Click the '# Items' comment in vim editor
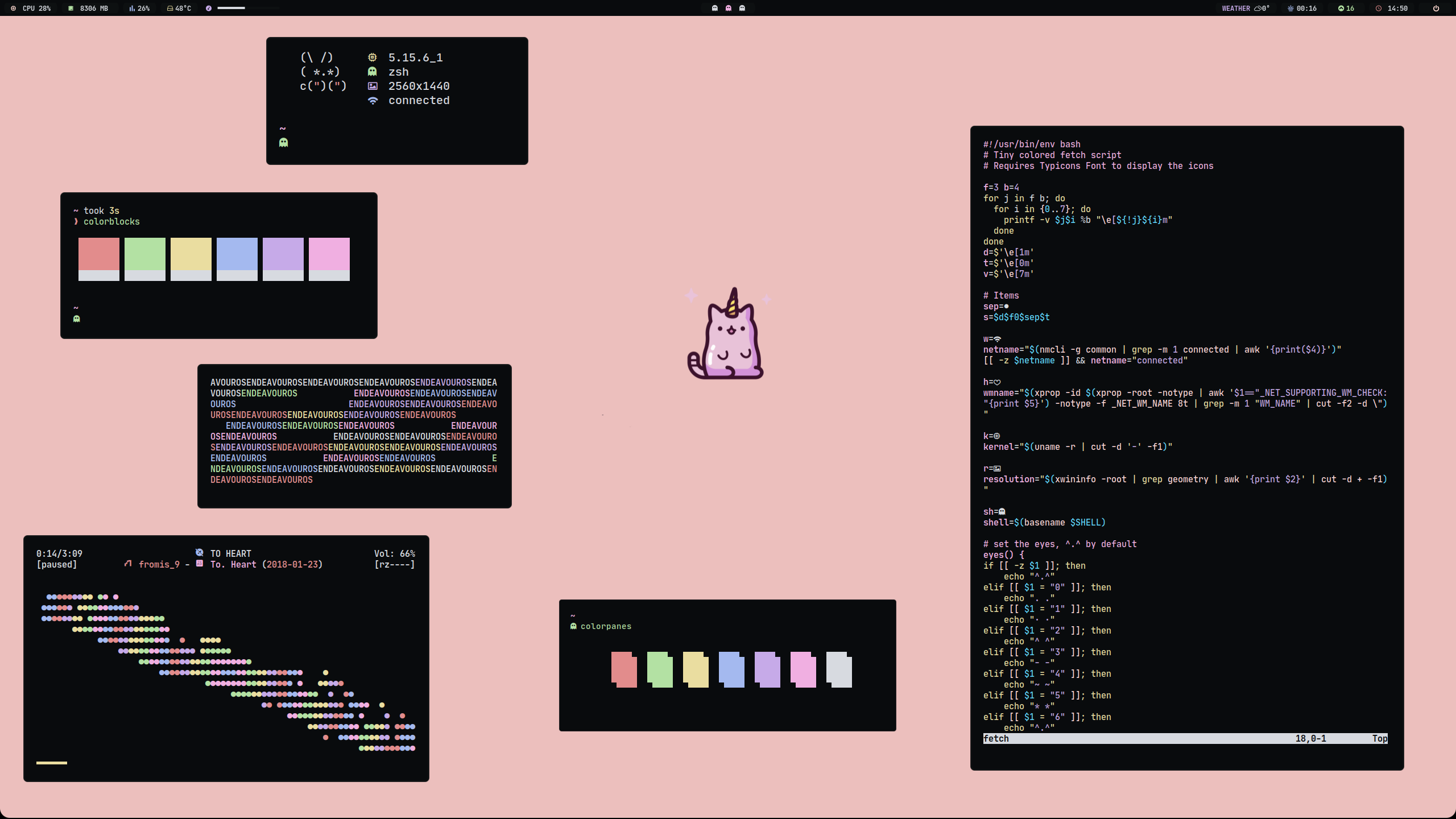This screenshot has height=819, width=1456. click(1001, 296)
